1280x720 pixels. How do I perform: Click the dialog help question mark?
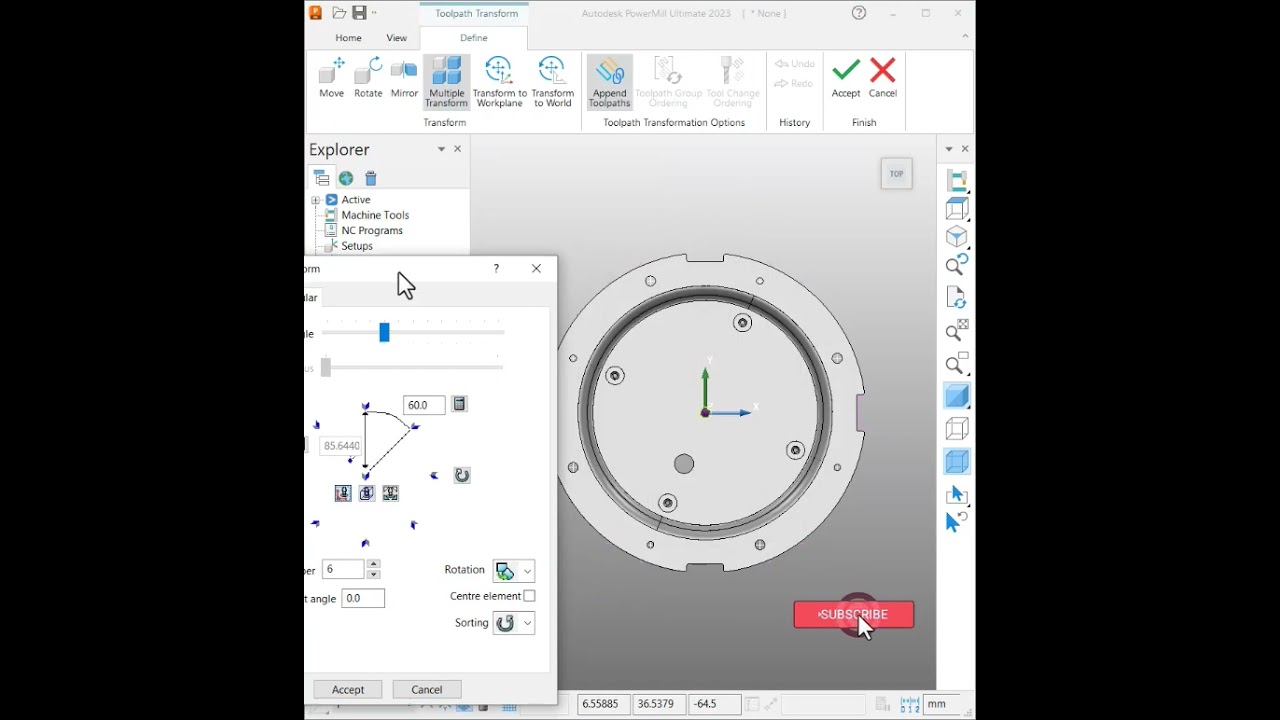pos(496,268)
